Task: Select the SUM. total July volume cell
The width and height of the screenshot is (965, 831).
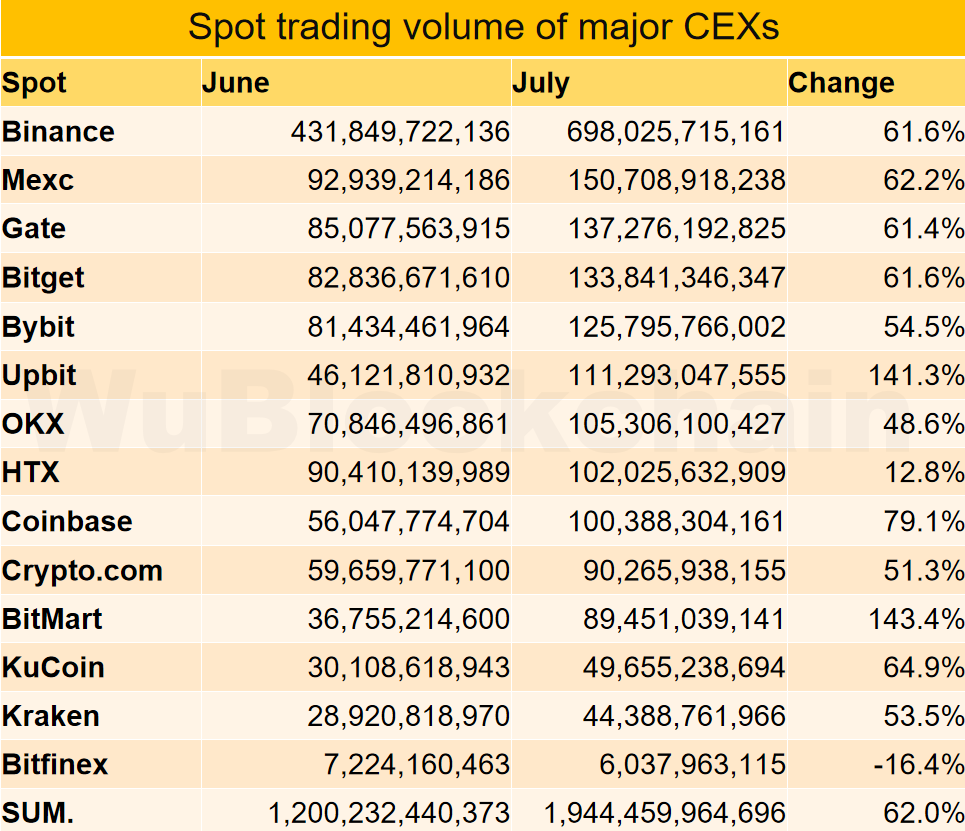Action: (664, 814)
